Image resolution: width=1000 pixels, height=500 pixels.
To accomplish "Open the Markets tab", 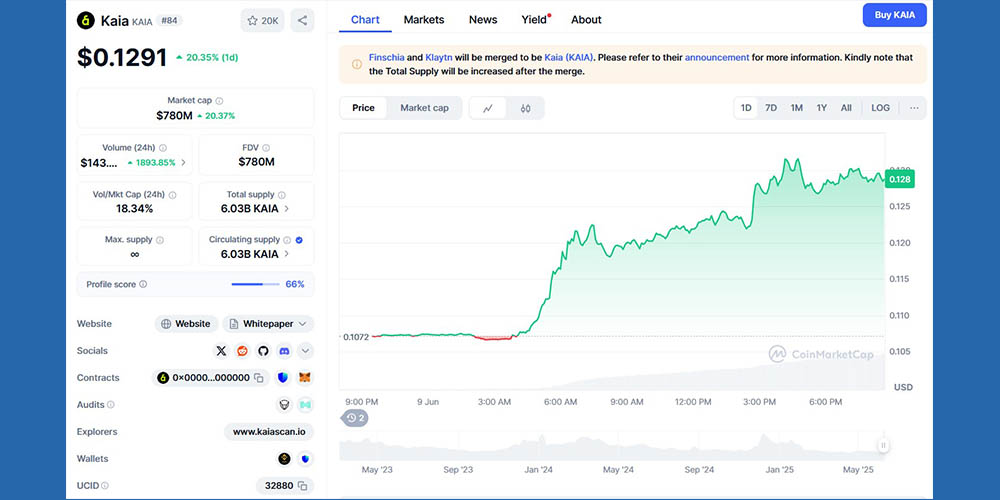I will [x=424, y=20].
